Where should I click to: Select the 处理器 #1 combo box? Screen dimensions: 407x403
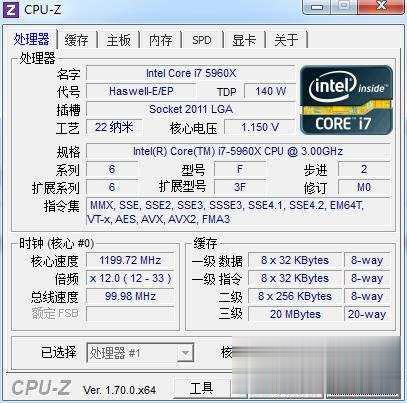pos(140,353)
